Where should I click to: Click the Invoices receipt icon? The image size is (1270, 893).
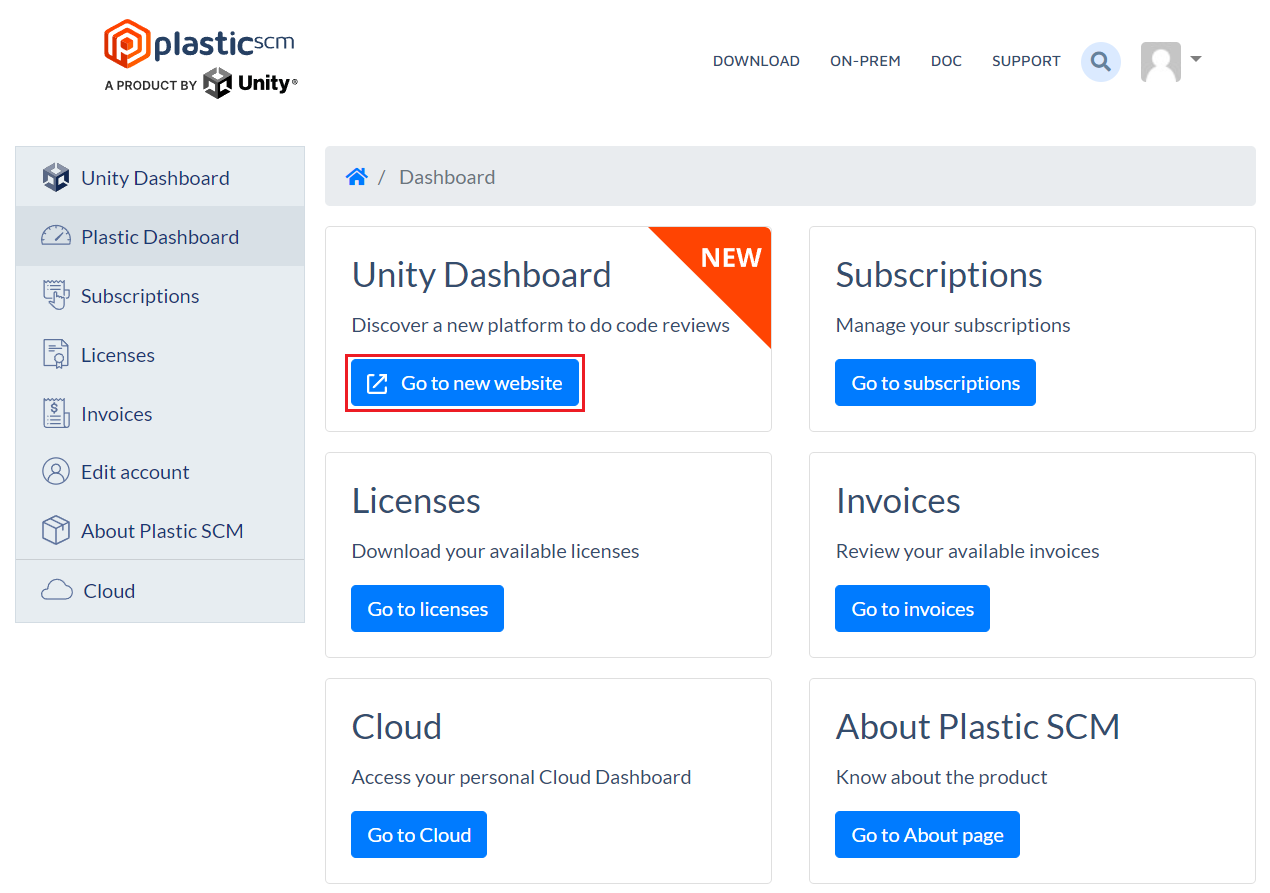click(x=56, y=413)
